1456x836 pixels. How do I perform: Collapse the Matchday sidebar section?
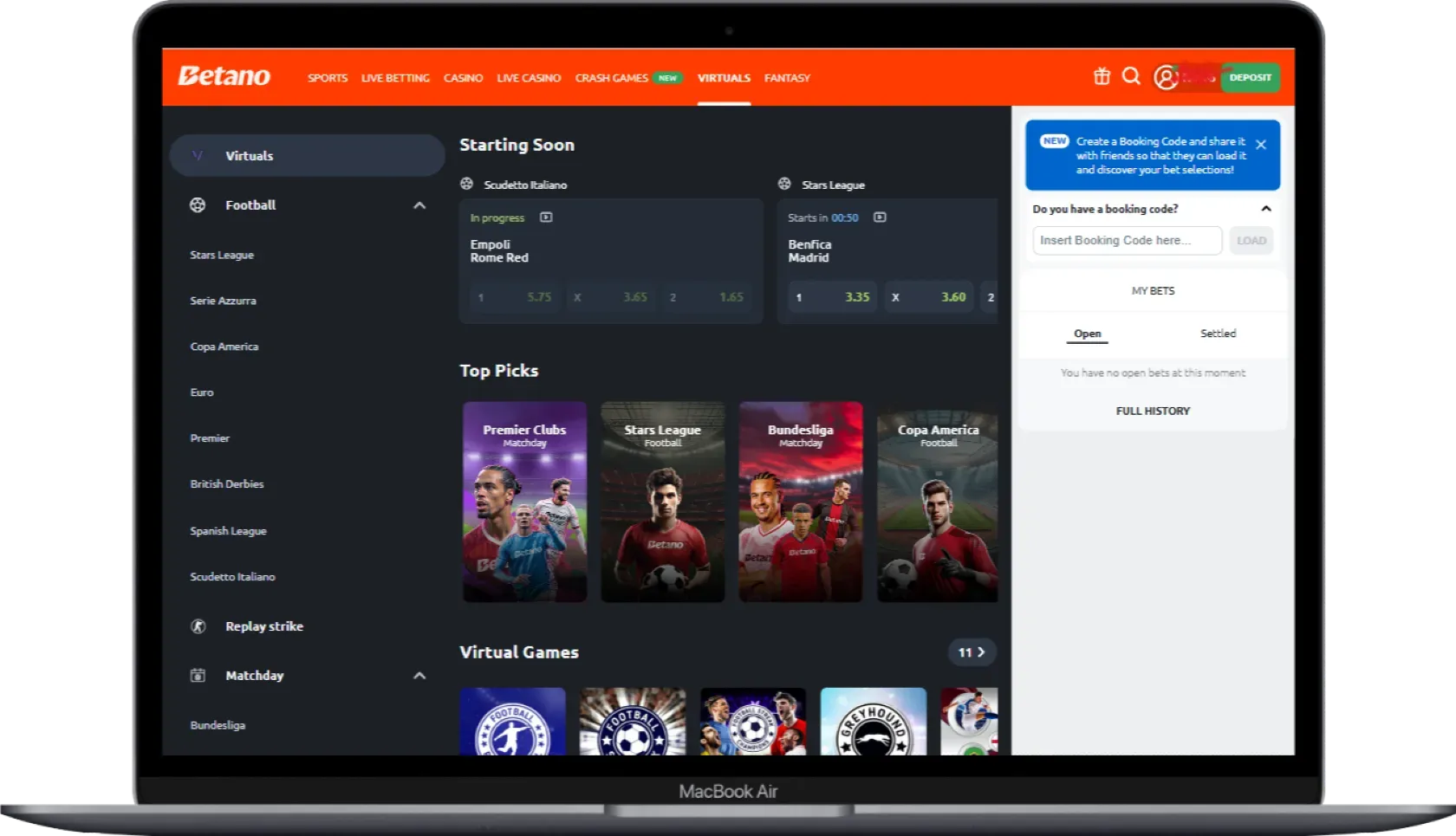point(419,676)
